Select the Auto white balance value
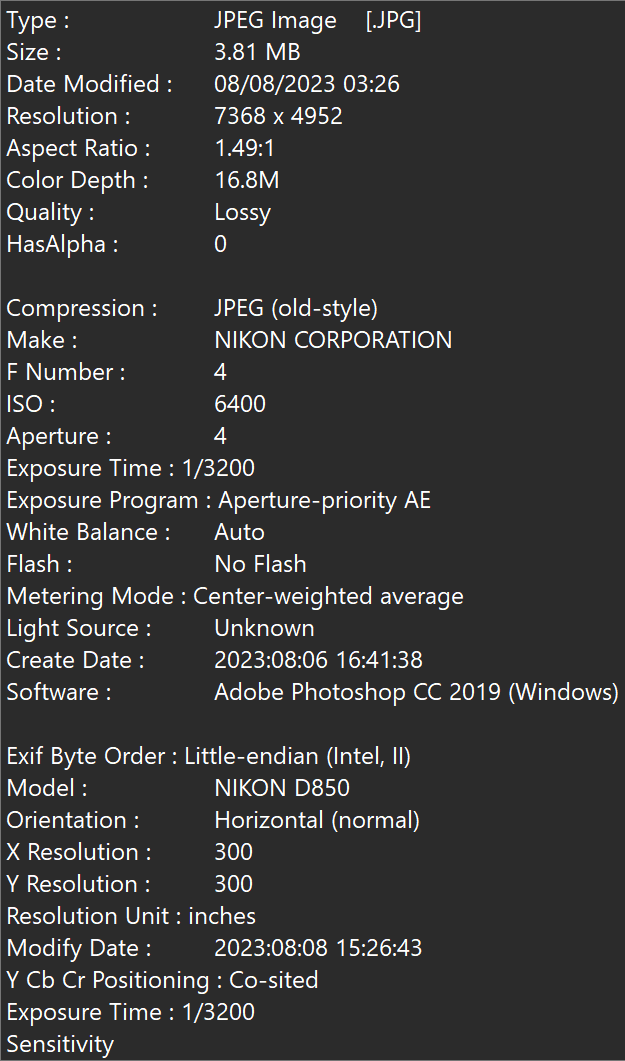This screenshot has width=625, height=1061. click(239, 532)
